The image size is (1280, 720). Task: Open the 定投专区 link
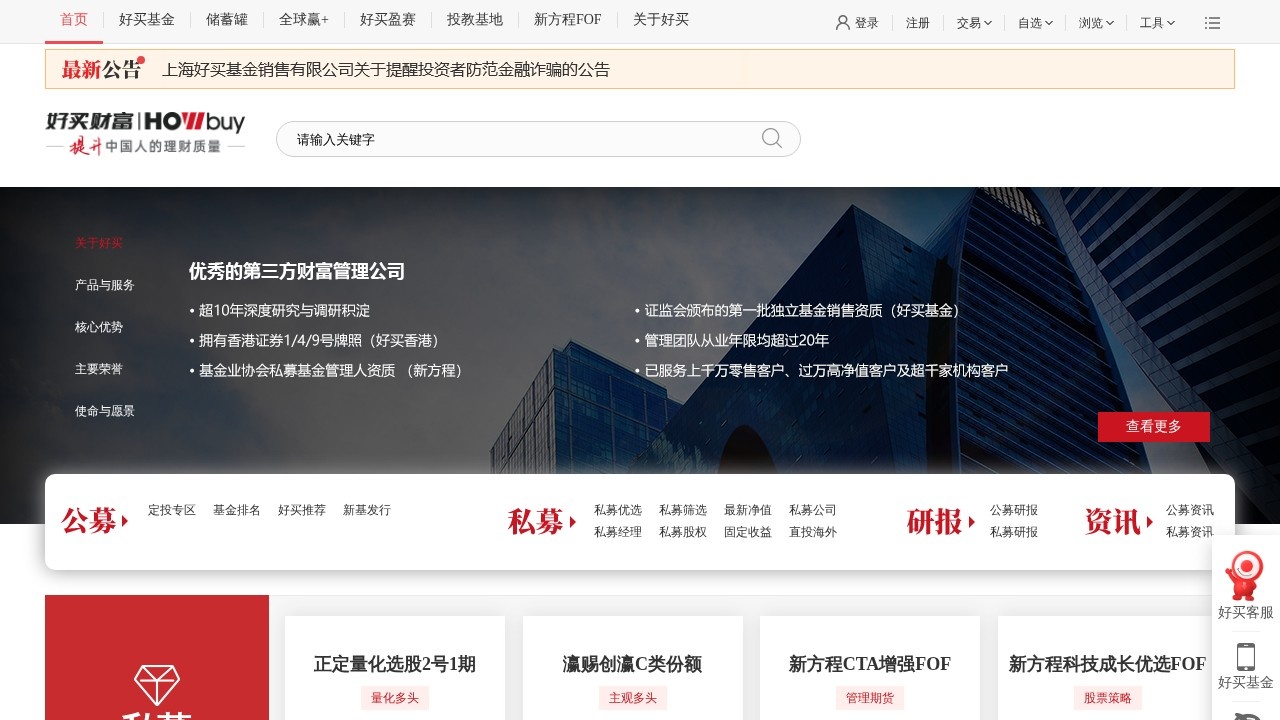(172, 510)
